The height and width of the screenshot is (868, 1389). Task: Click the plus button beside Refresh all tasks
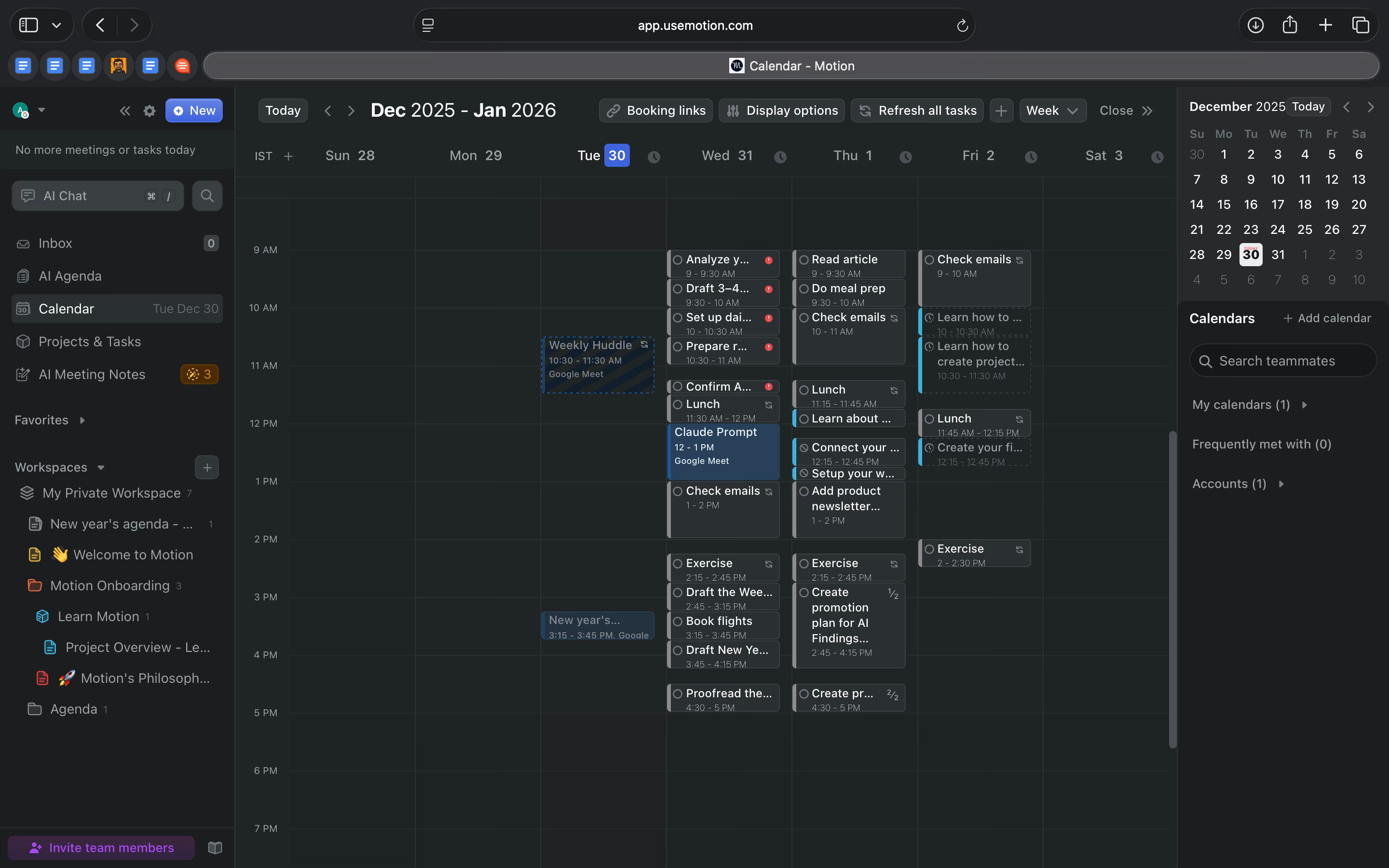coord(1001,111)
